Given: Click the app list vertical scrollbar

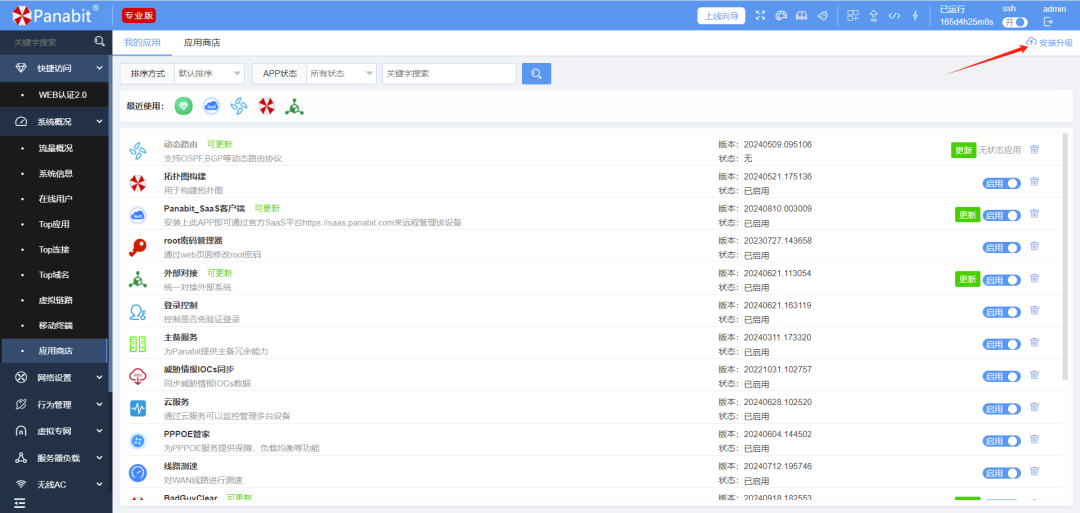Looking at the screenshot, I should coord(1066,255).
